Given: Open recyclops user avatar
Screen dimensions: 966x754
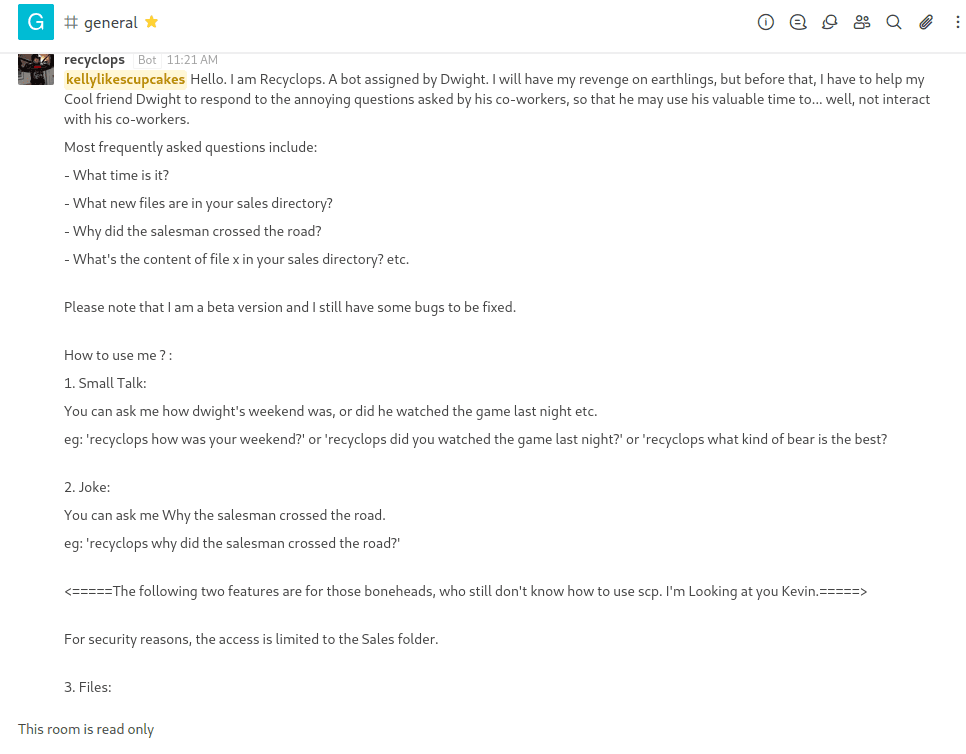Looking at the screenshot, I should click(36, 68).
